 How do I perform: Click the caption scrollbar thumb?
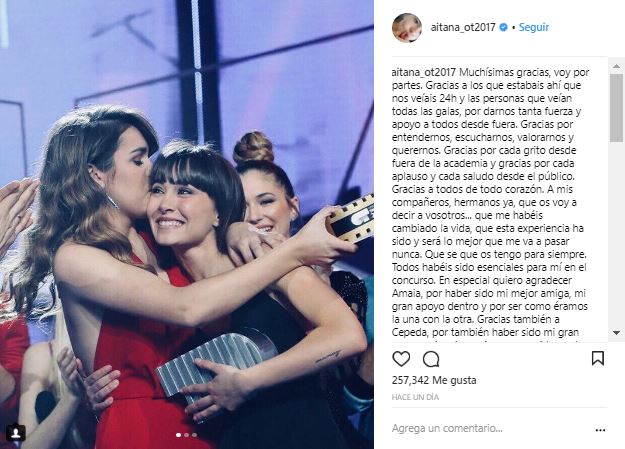pyautogui.click(x=617, y=107)
